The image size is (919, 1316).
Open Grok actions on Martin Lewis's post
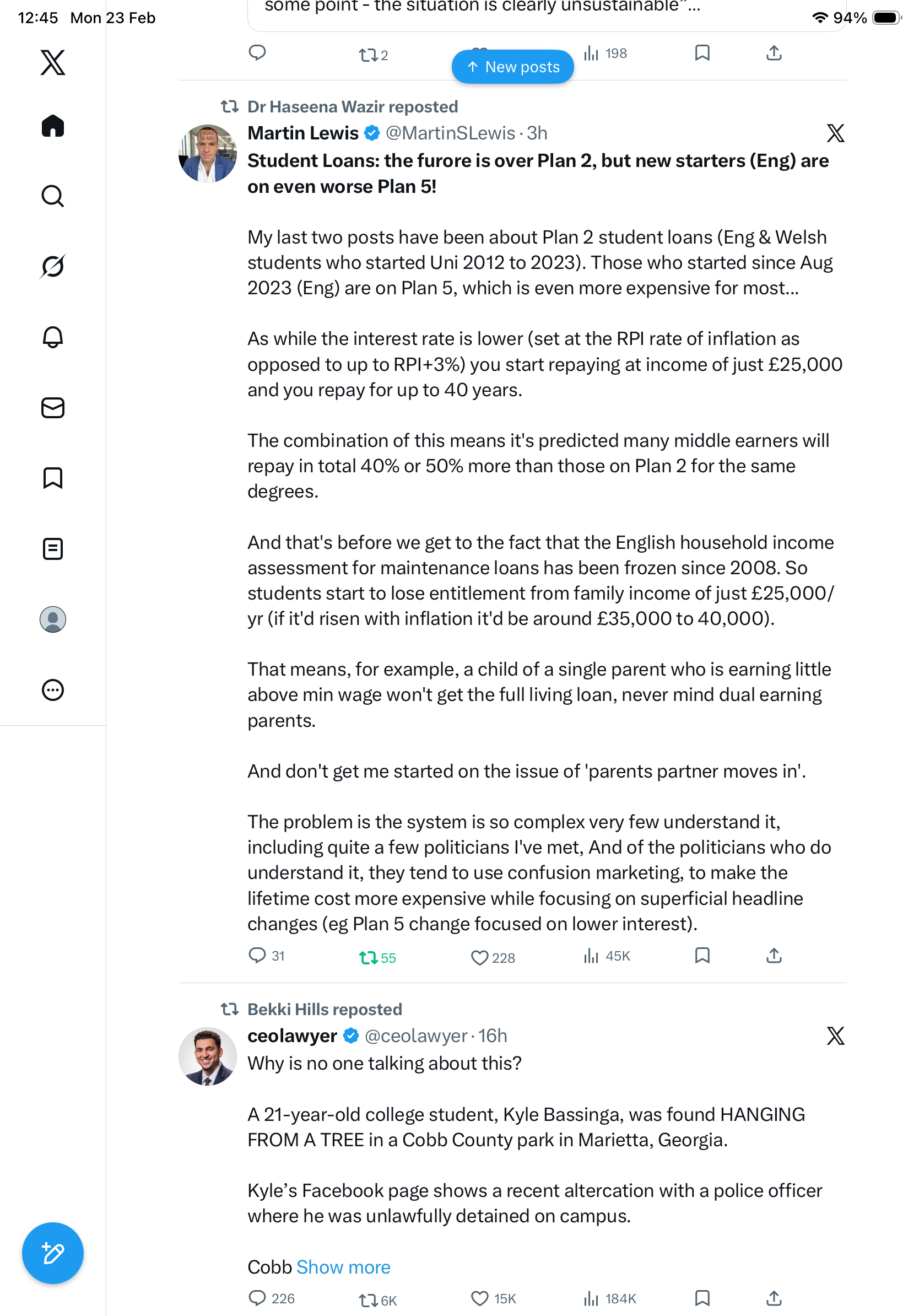pyautogui.click(x=835, y=133)
